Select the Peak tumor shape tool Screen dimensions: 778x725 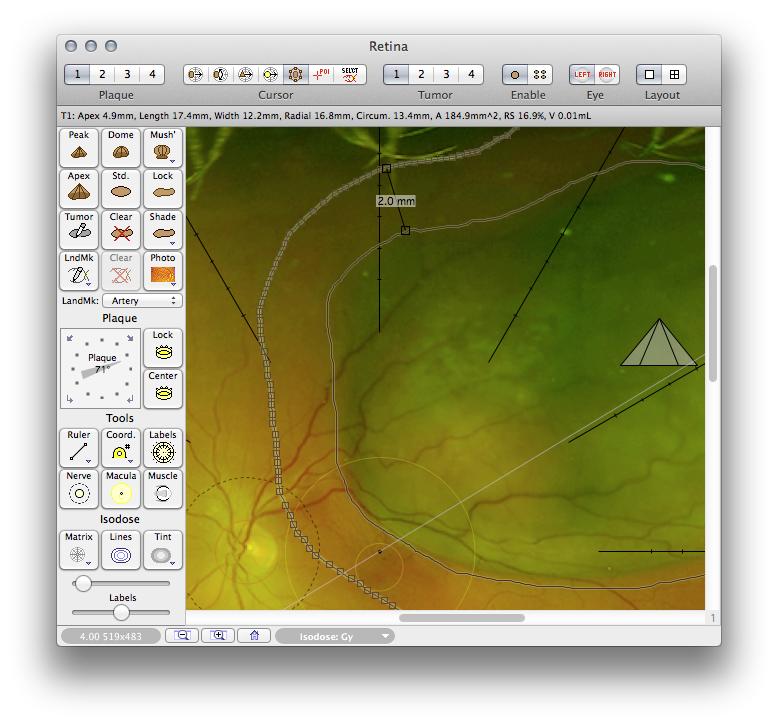tap(79, 148)
